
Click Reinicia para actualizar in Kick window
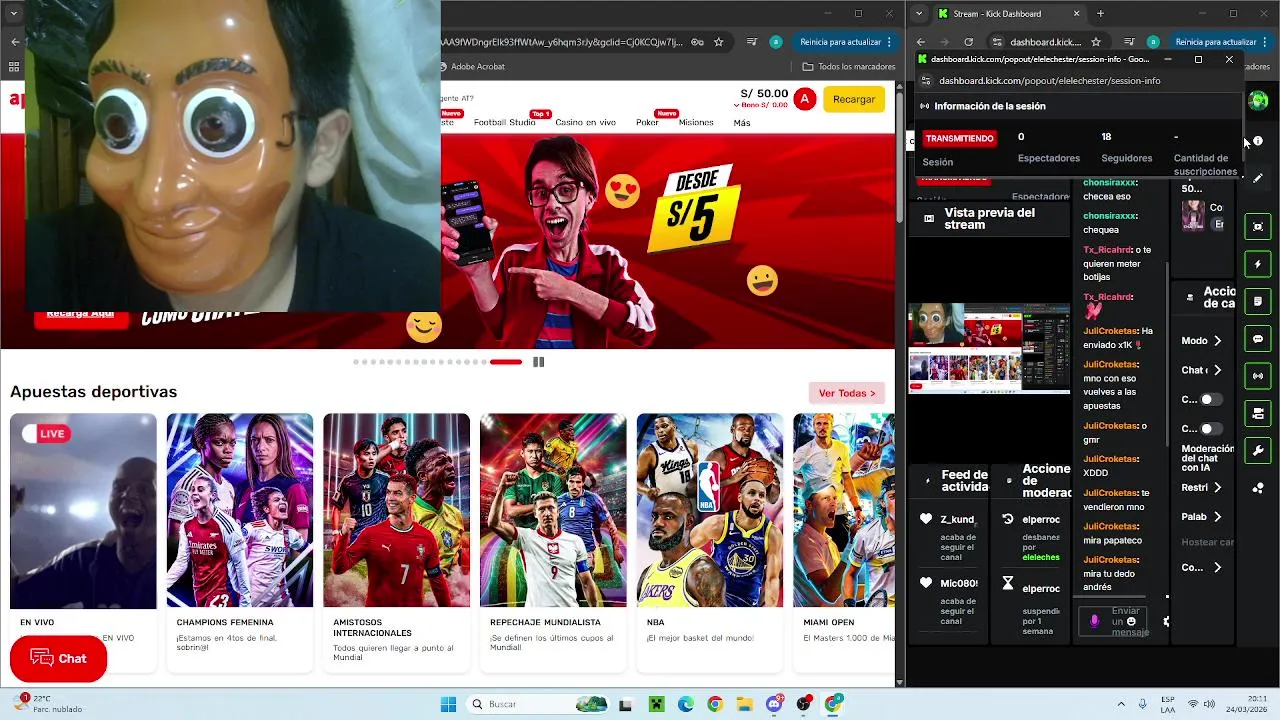click(x=1215, y=42)
